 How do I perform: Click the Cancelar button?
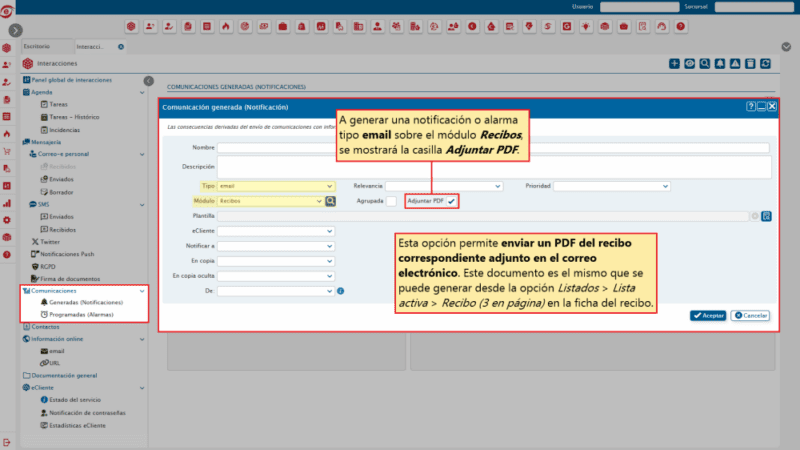click(751, 315)
